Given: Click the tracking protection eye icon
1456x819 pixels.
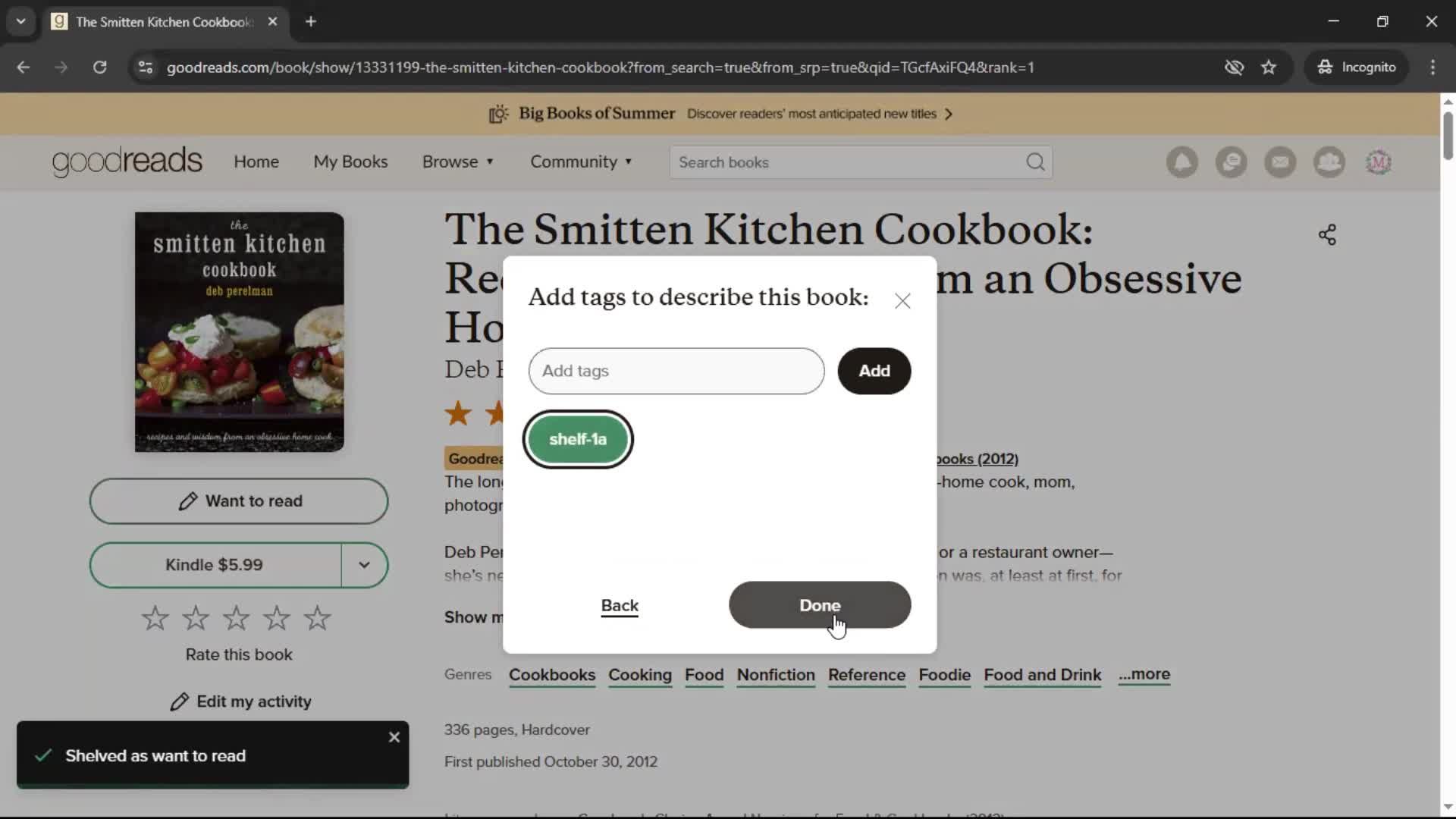Looking at the screenshot, I should (x=1234, y=67).
